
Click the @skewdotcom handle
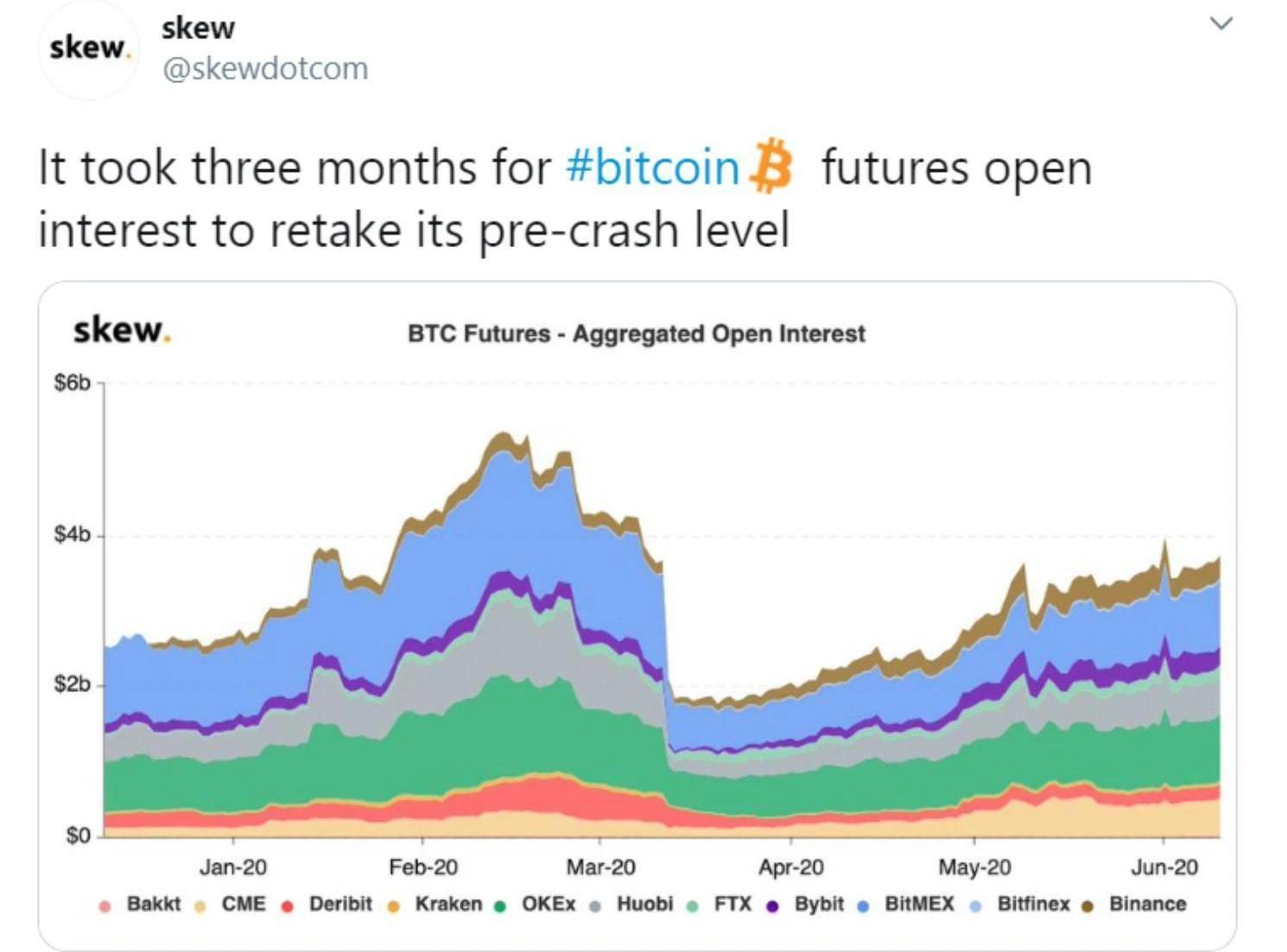click(x=265, y=68)
